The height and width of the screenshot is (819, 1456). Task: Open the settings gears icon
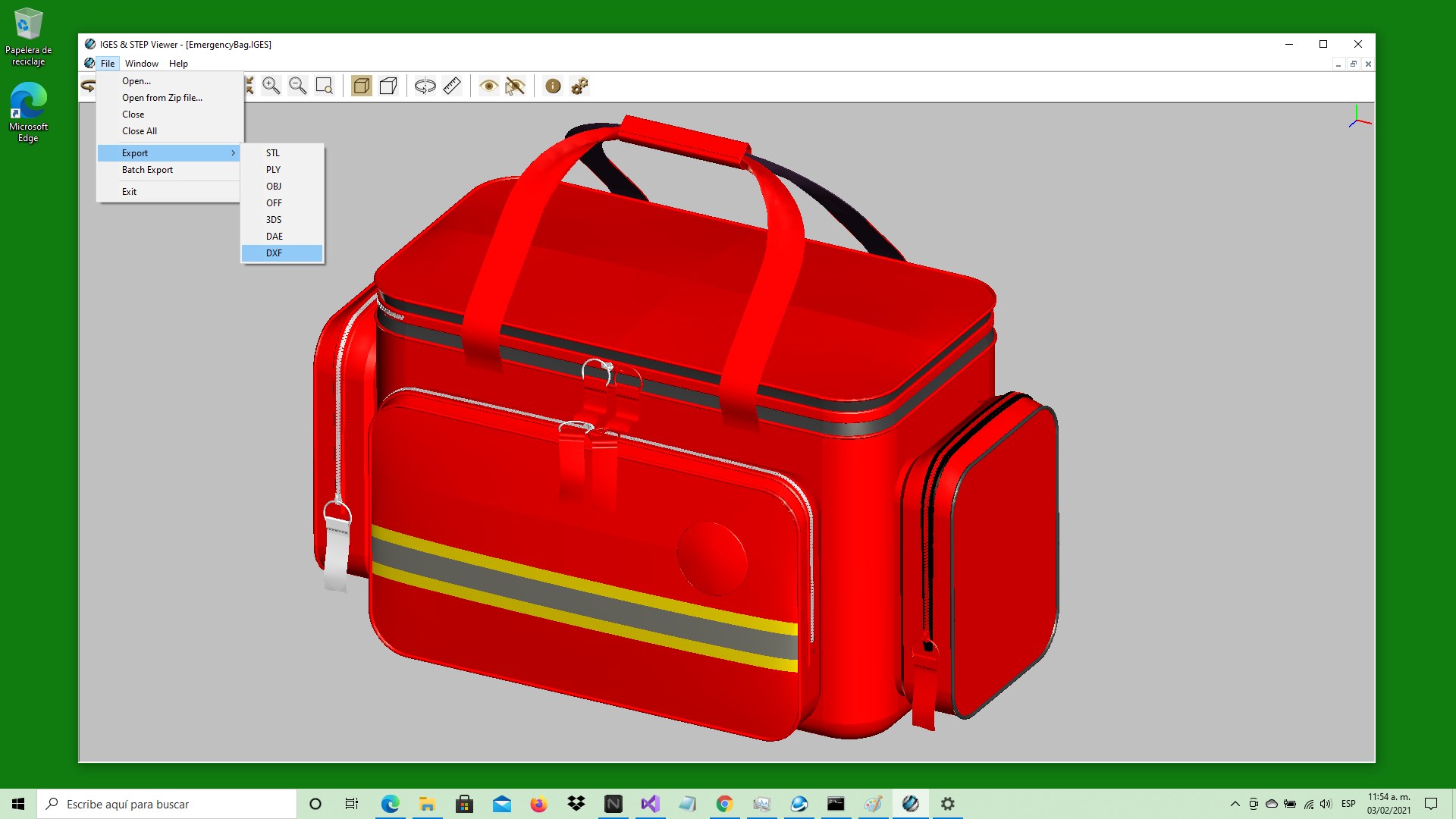[580, 86]
